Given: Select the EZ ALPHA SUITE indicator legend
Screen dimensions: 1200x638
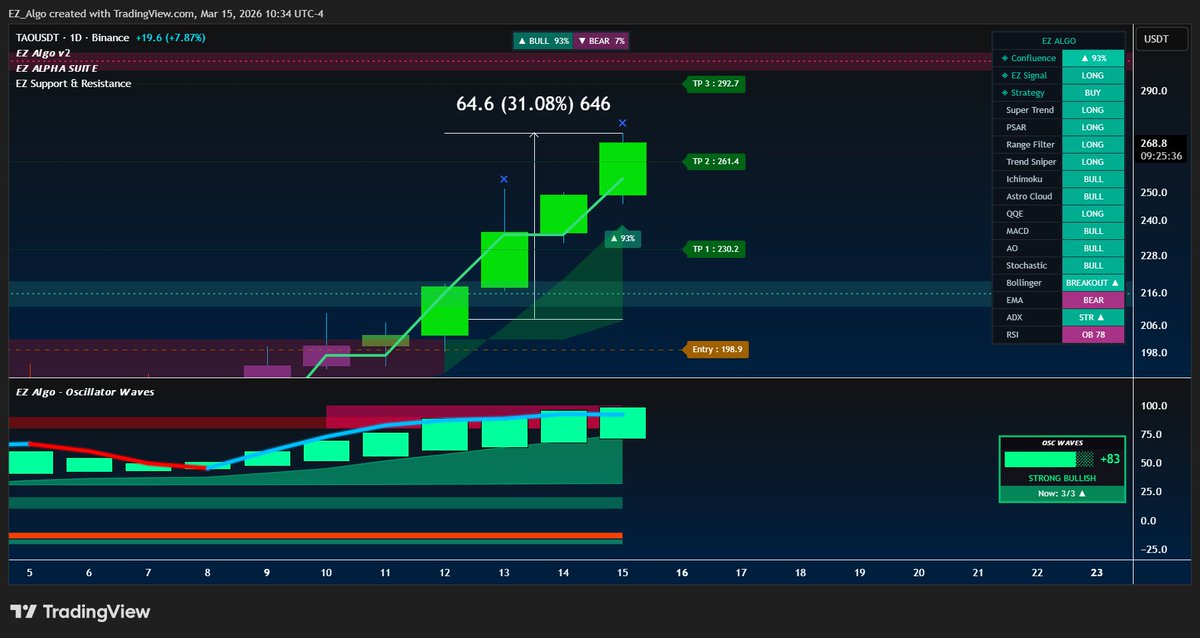Looking at the screenshot, I should coord(57,68).
